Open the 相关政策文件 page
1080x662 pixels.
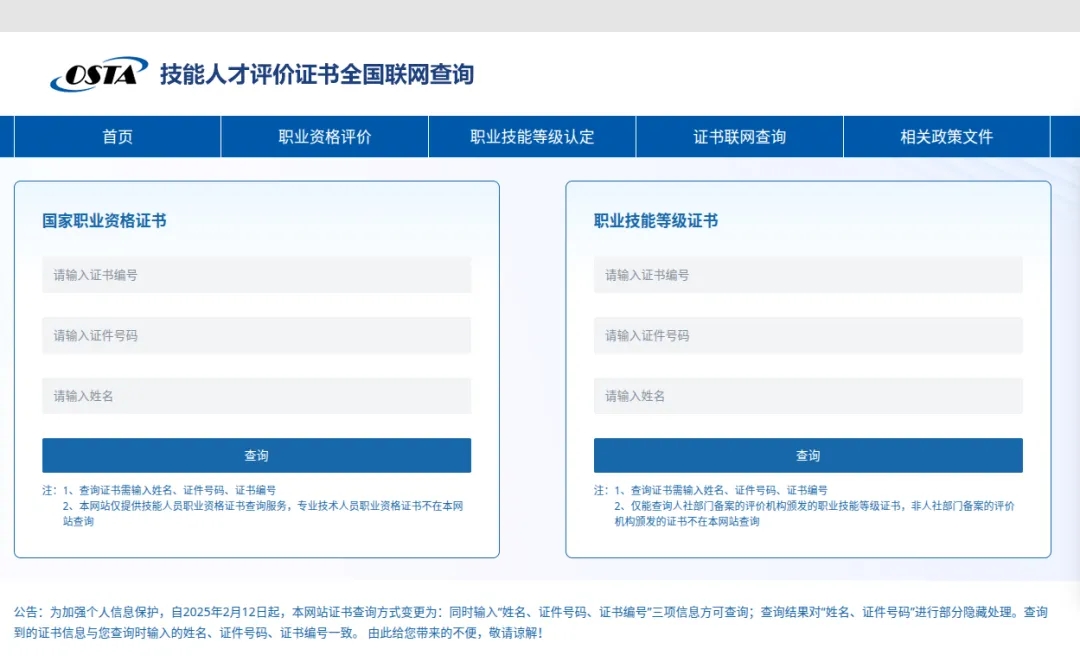click(946, 136)
